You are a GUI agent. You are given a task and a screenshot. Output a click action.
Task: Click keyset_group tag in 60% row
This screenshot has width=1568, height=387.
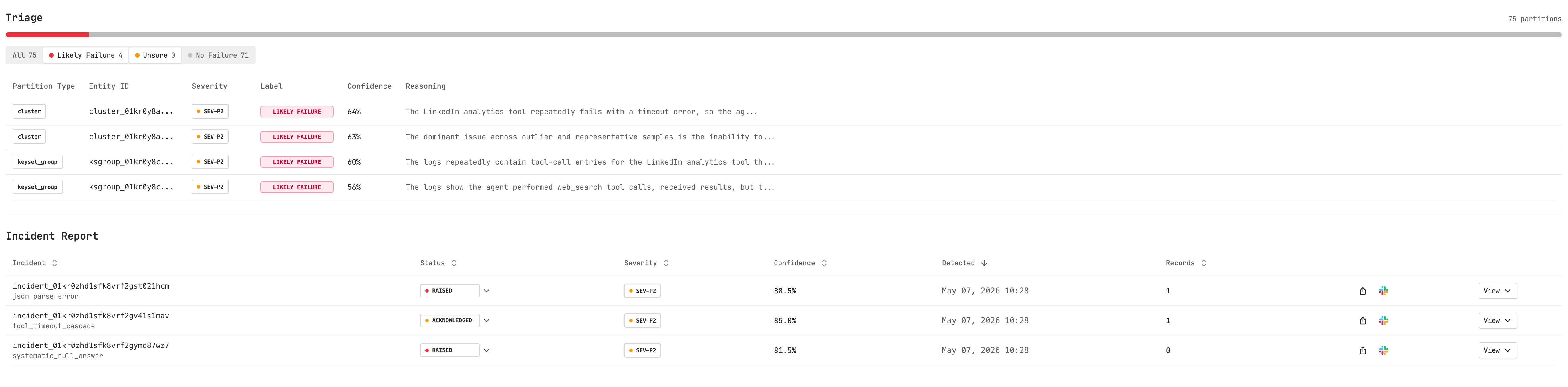tap(38, 162)
